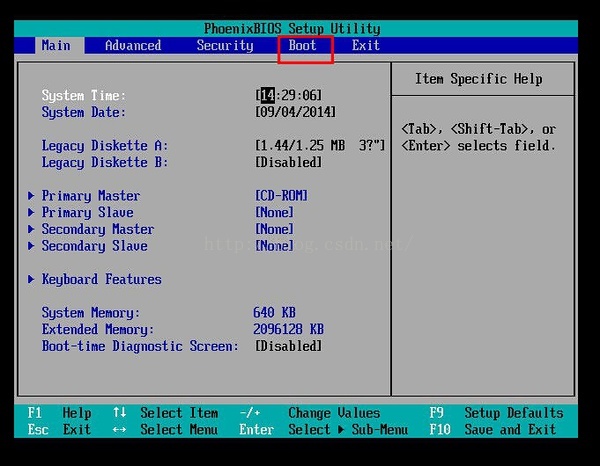Open the Primary Slave entry
600x466 pixels.
(88, 212)
